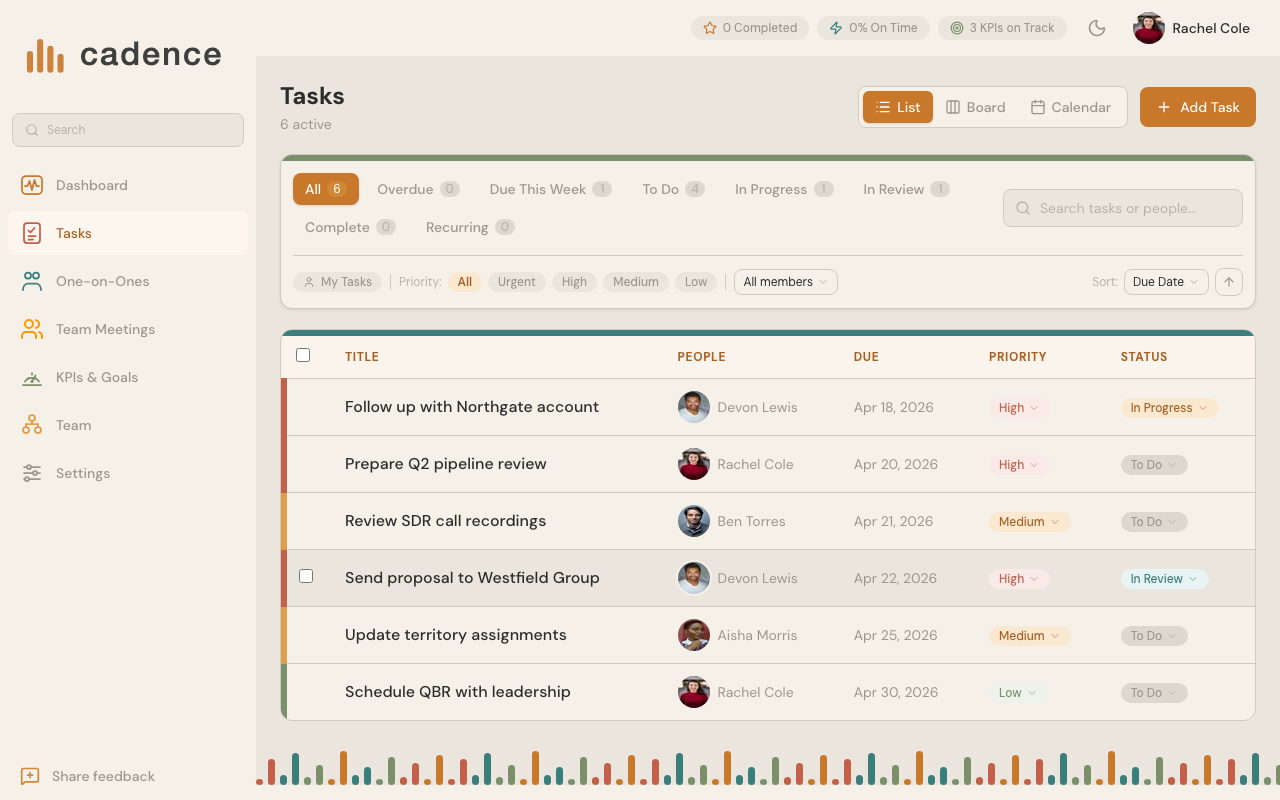This screenshot has height=800, width=1280.
Task: Click the Add Task button
Action: pyautogui.click(x=1197, y=107)
